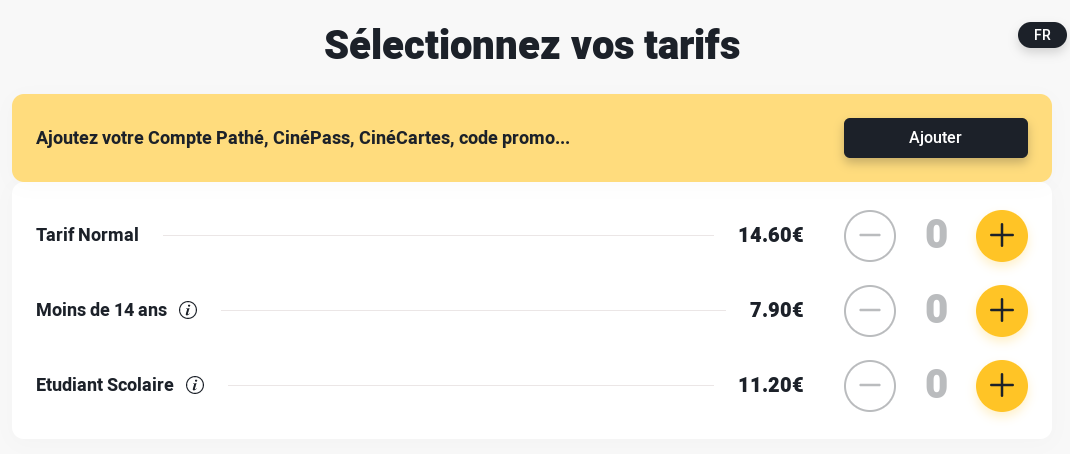Viewport: 1070px width, 454px height.
Task: Click the Compte Pathé promo banner text
Action: [x=303, y=138]
